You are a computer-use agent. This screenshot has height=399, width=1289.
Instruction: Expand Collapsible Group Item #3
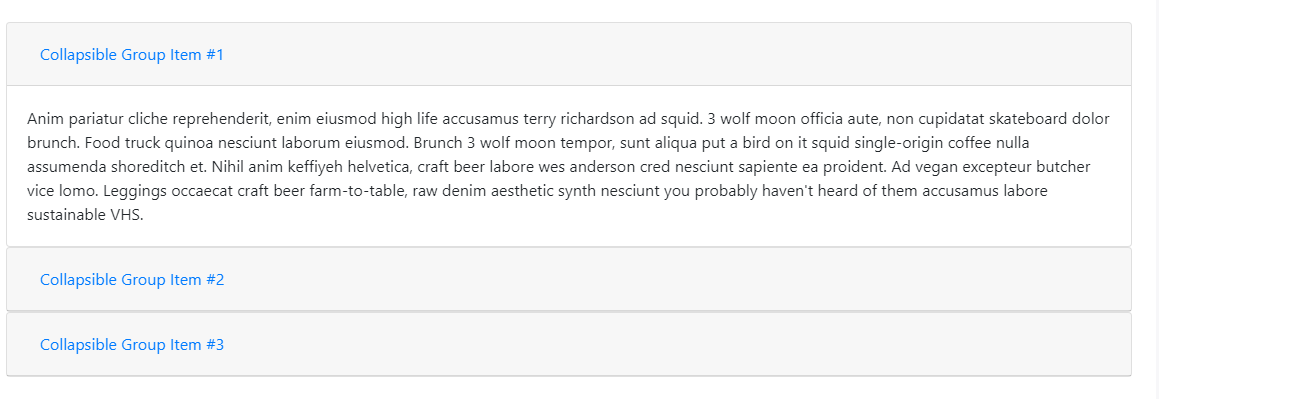[x=132, y=345]
